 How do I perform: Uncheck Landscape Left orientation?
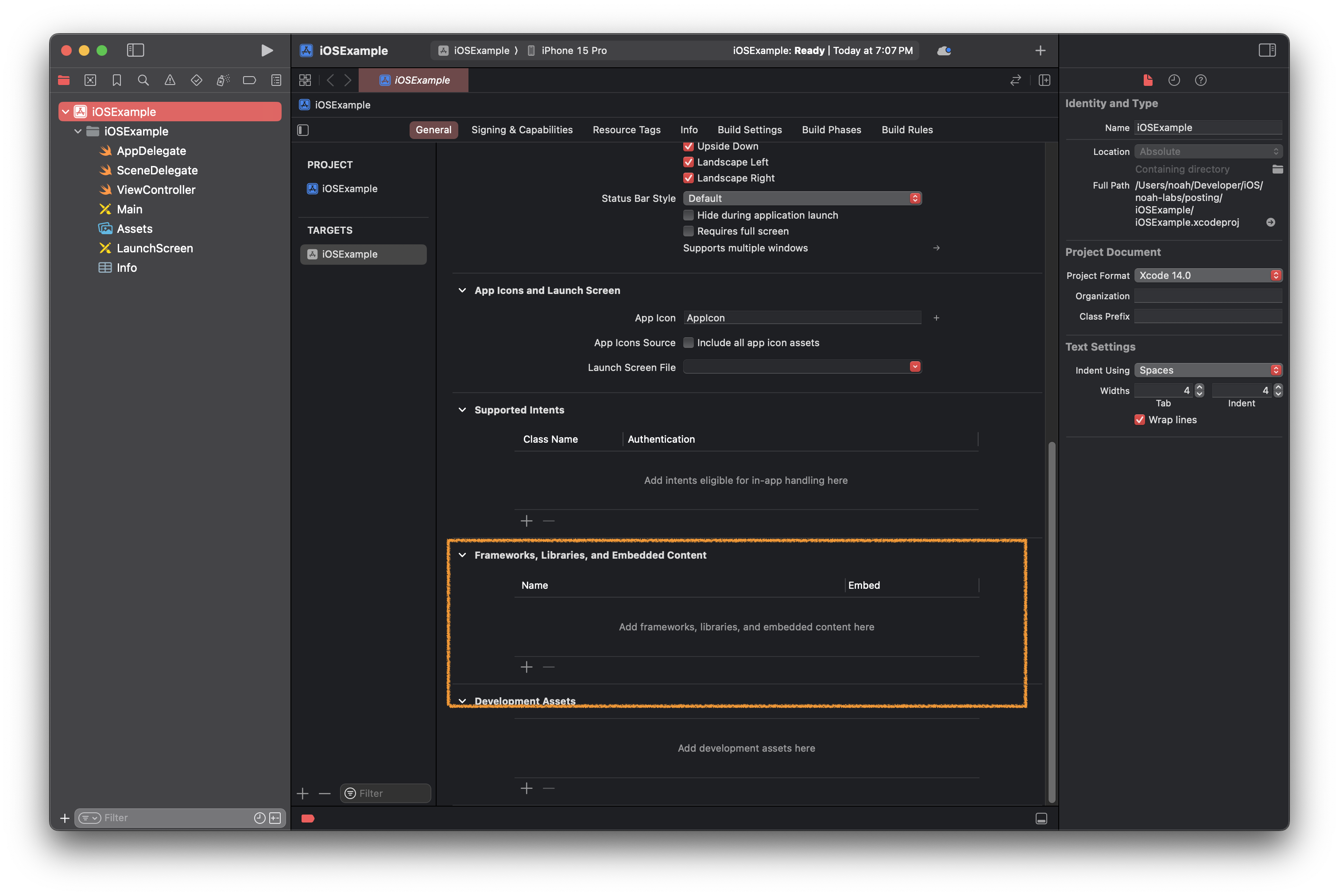click(689, 162)
